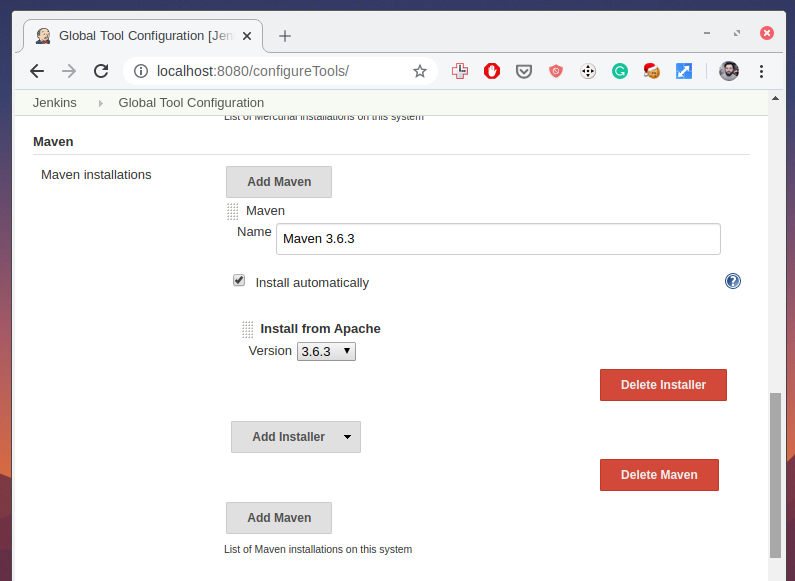Open the Grammarly extension icon
Image resolution: width=795 pixels, height=581 pixels.
(x=620, y=71)
